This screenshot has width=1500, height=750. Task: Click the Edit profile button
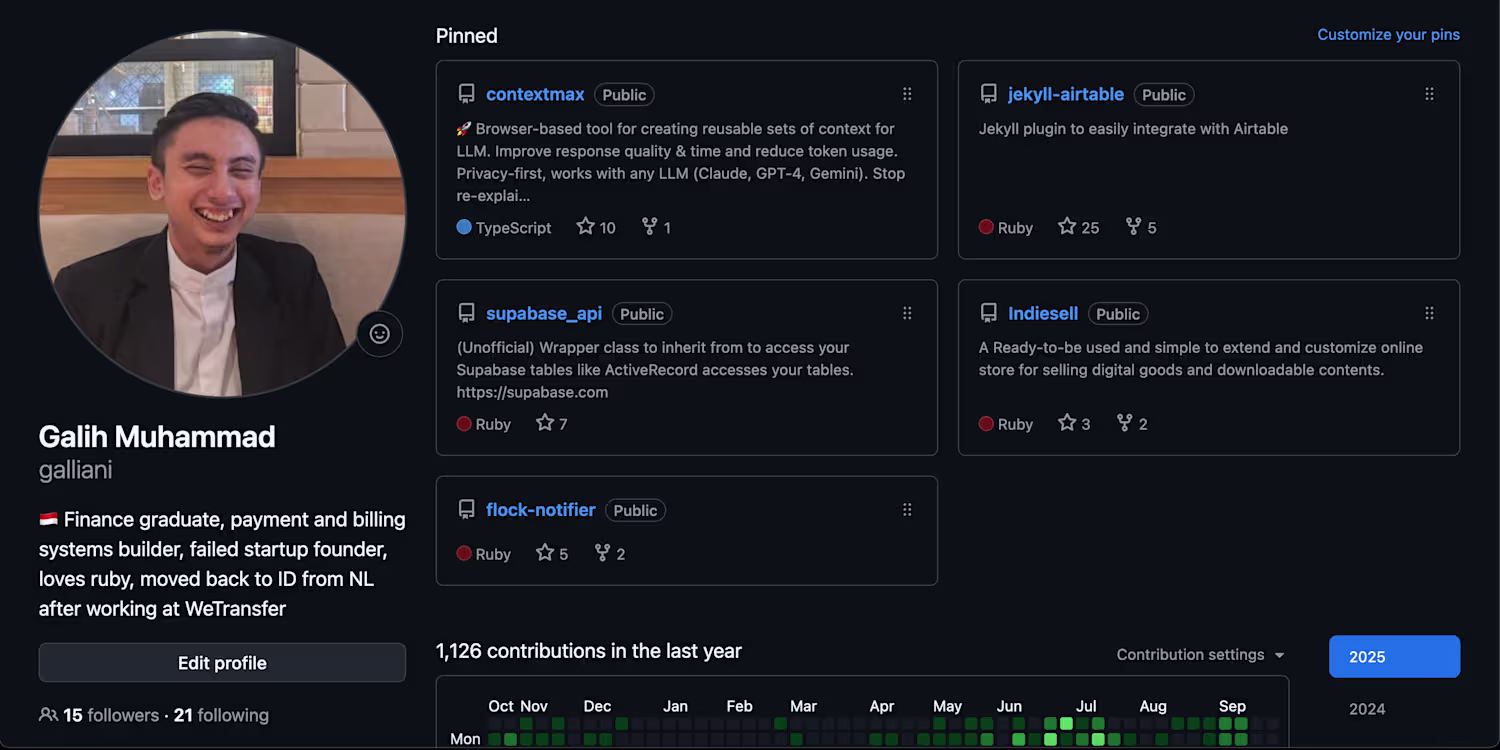[222, 663]
